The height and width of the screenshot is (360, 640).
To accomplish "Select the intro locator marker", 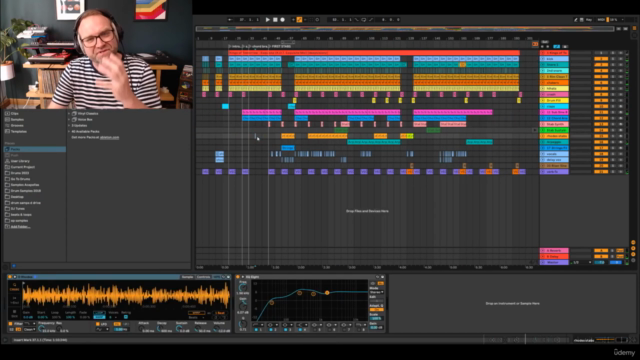I will (235, 47).
